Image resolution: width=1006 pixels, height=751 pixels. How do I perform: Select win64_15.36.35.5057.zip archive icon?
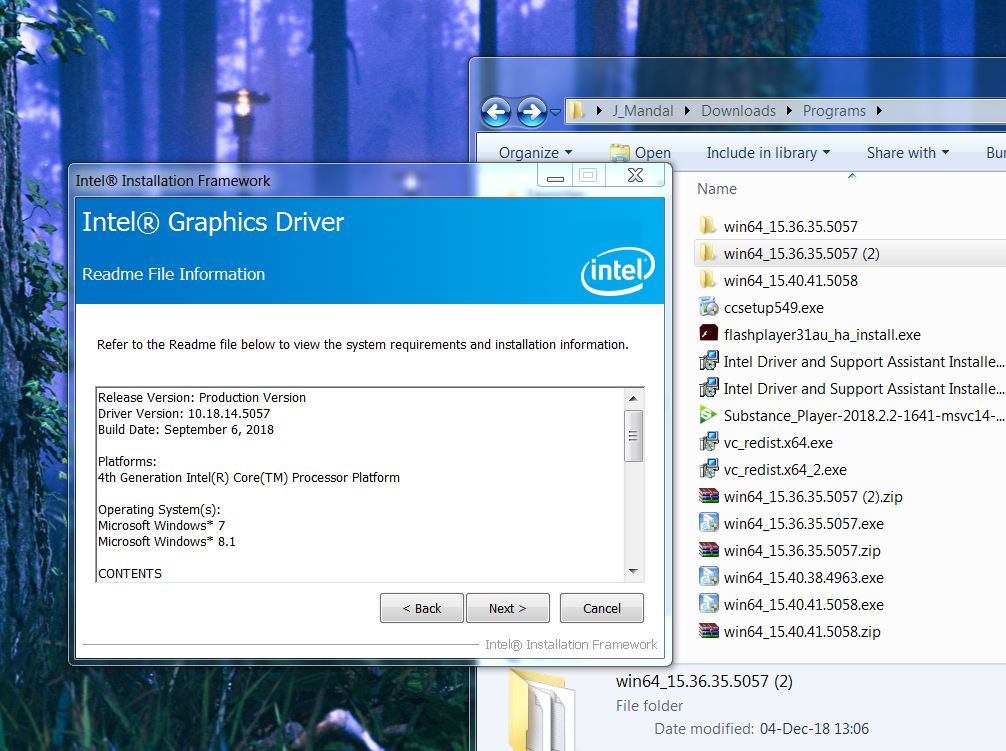tap(708, 550)
